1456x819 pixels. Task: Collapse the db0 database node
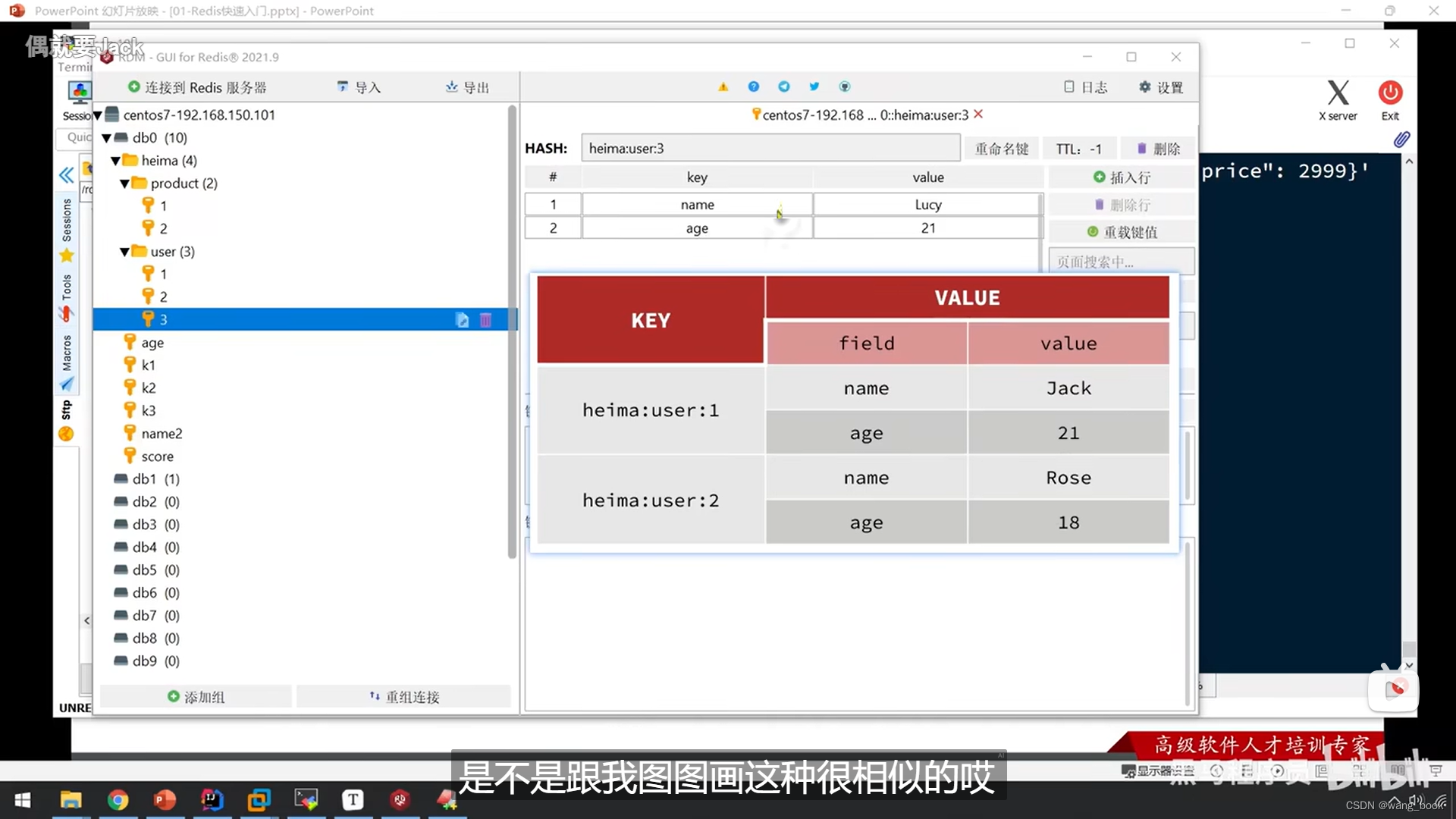(x=107, y=138)
